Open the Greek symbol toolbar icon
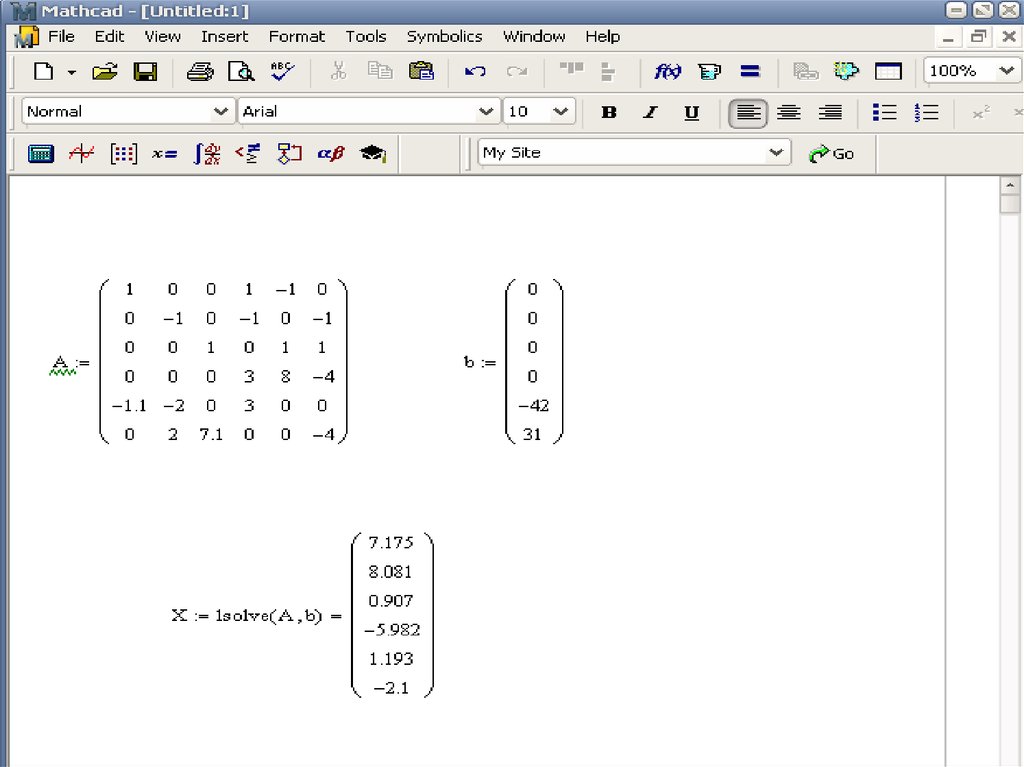The image size is (1024, 767). point(330,154)
